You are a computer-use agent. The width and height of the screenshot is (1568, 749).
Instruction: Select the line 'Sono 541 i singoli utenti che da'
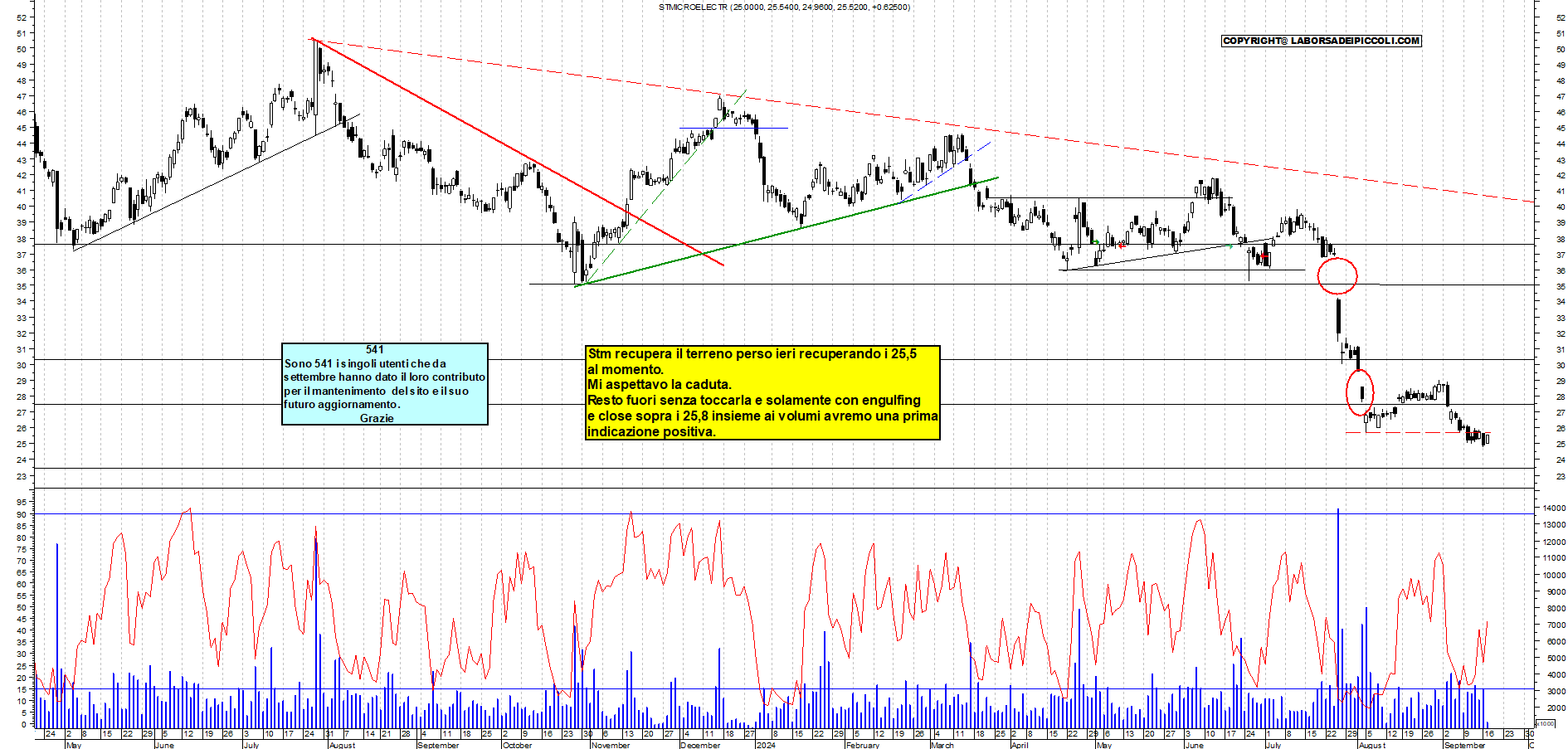pos(365,363)
